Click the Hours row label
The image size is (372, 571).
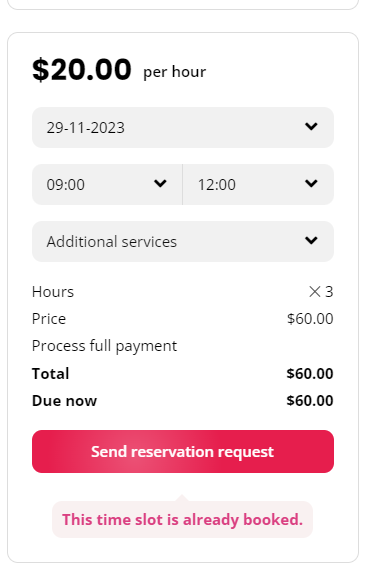[53, 292]
